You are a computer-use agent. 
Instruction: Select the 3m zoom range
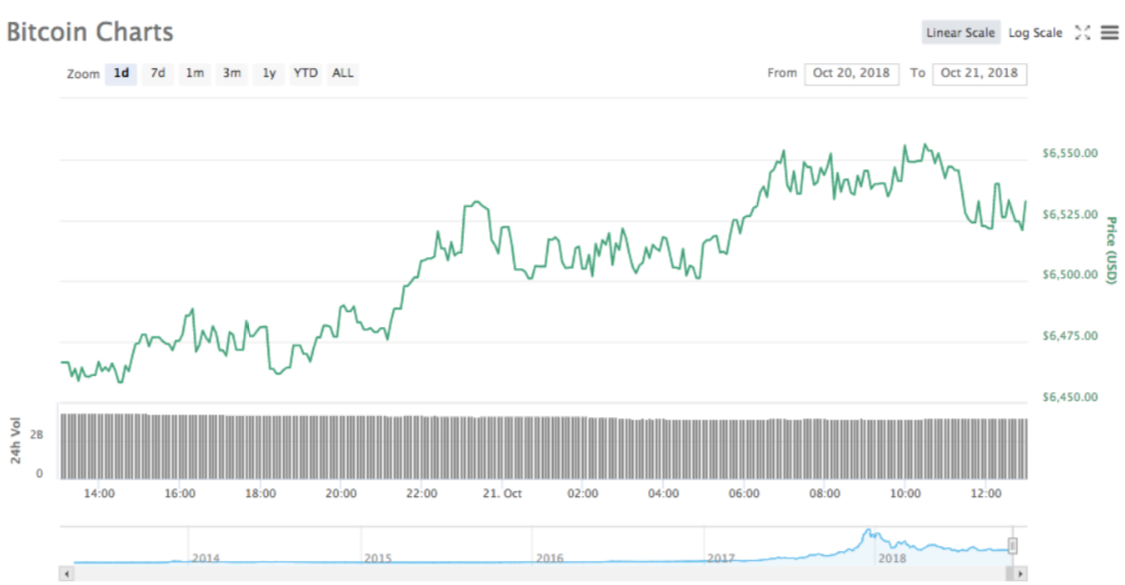point(232,73)
